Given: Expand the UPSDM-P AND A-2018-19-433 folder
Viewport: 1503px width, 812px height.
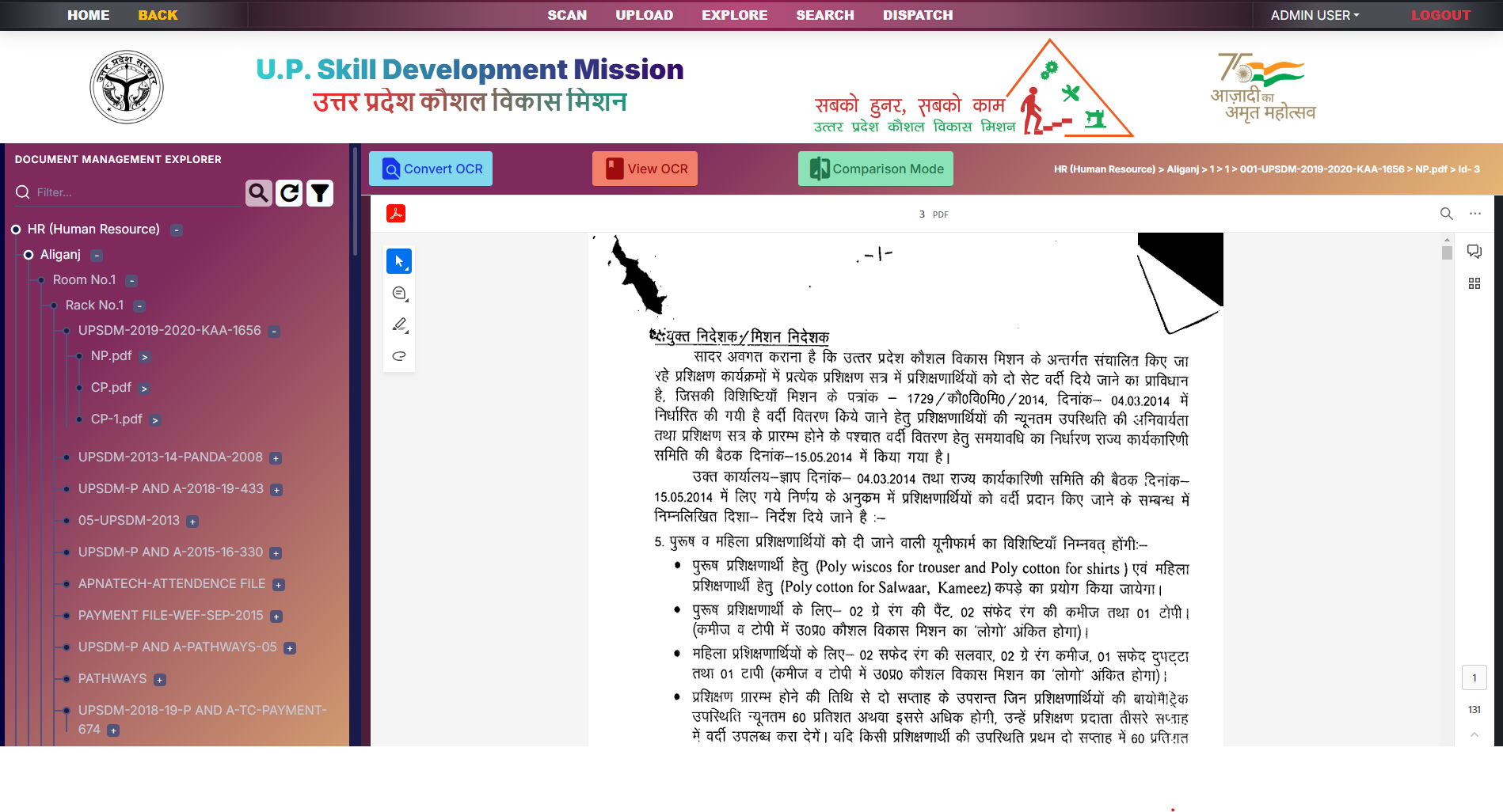Looking at the screenshot, I should (276, 490).
